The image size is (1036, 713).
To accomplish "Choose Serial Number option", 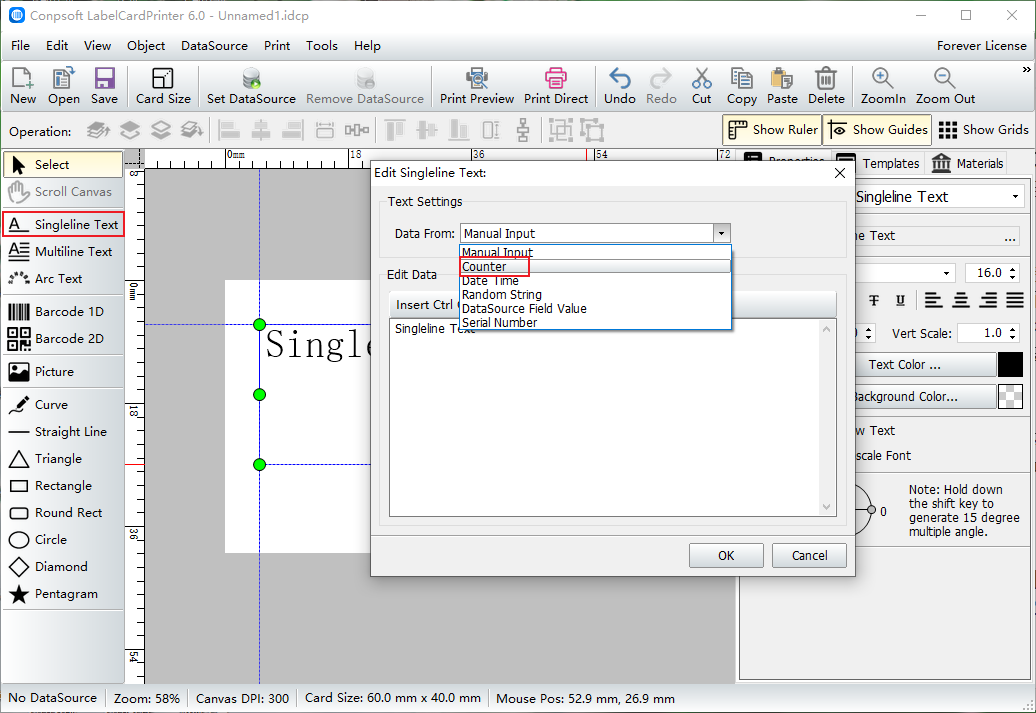I will tap(595, 322).
